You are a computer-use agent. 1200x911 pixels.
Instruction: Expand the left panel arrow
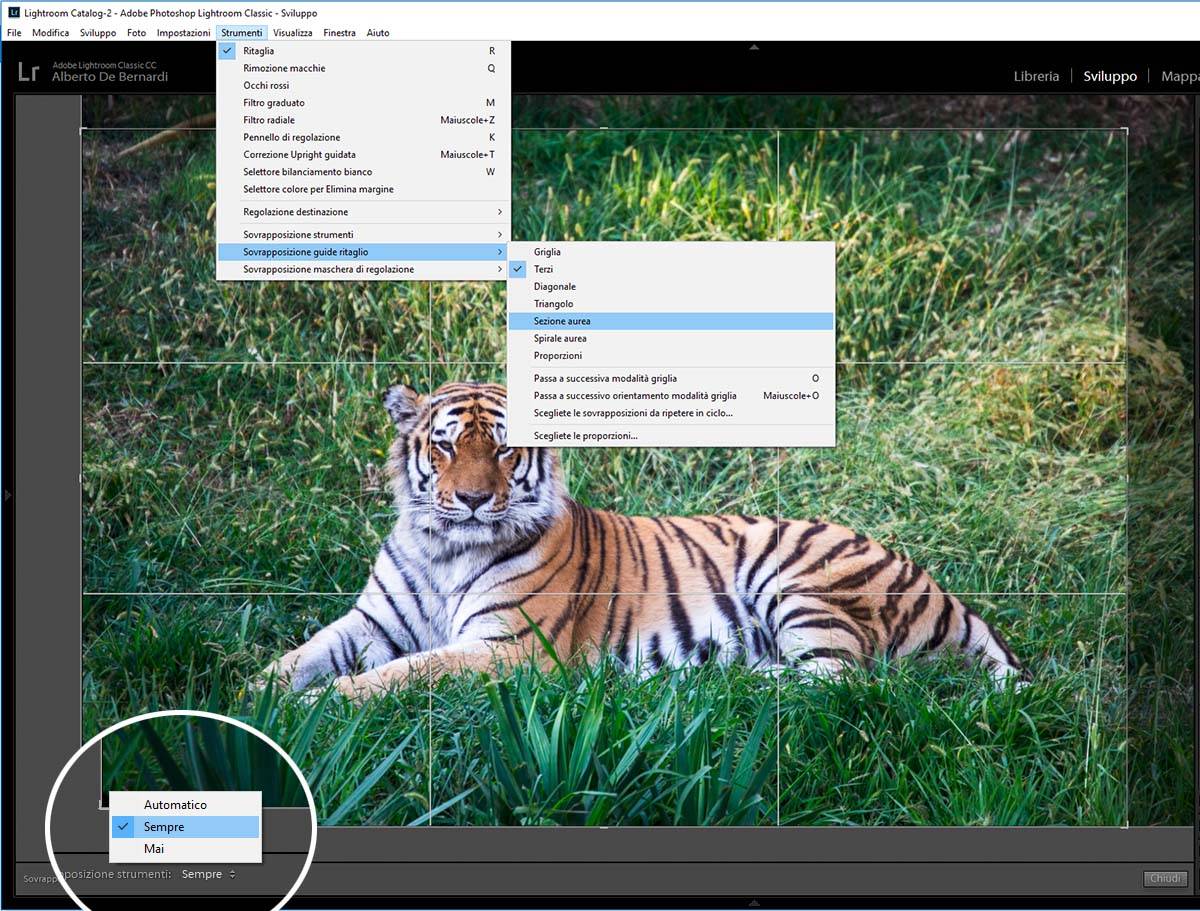[8, 494]
